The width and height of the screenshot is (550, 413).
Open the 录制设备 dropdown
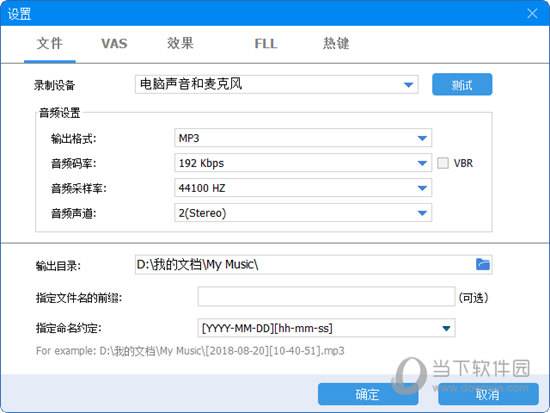click(x=276, y=84)
